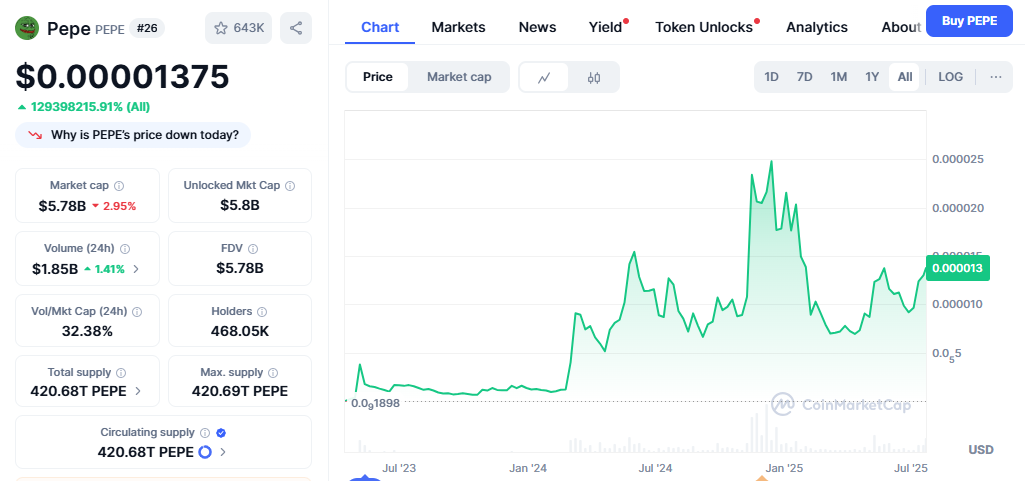Expand Volume (24h) details chevron
The width and height of the screenshot is (1025, 481).
pyautogui.click(x=136, y=268)
